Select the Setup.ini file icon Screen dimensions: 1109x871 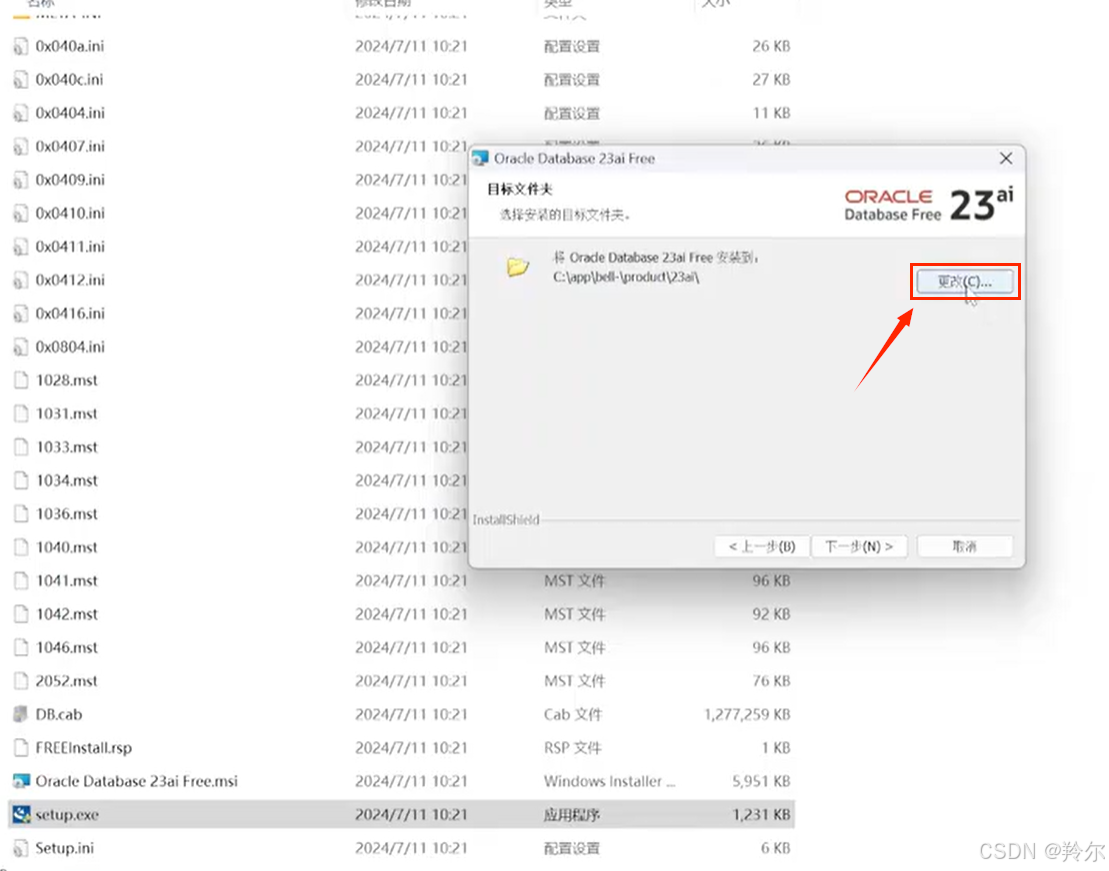(21, 848)
